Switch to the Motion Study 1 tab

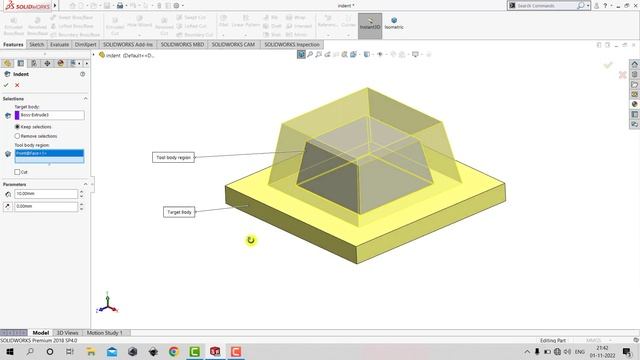104,333
